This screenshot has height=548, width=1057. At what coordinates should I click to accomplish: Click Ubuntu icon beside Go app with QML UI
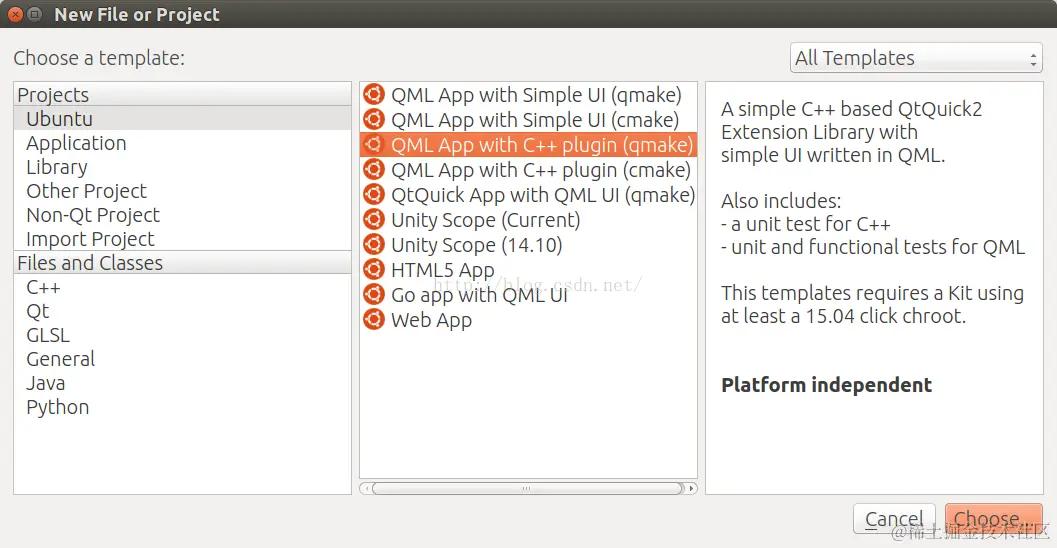374,295
